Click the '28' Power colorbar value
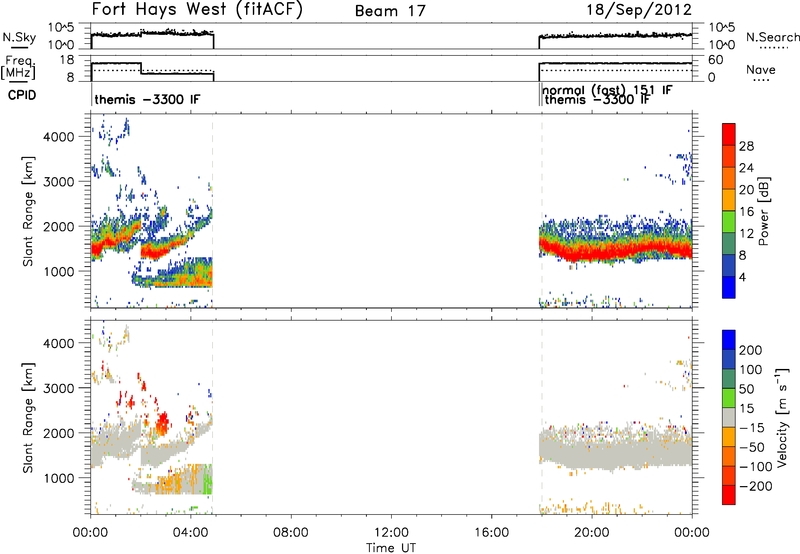This screenshot has height=554, width=800. click(746, 146)
